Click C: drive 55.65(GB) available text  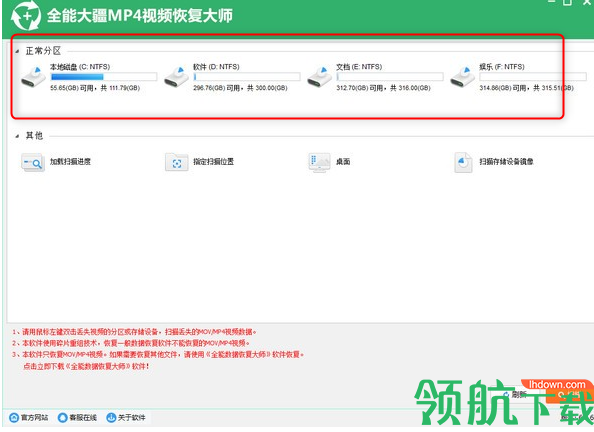pos(95,88)
